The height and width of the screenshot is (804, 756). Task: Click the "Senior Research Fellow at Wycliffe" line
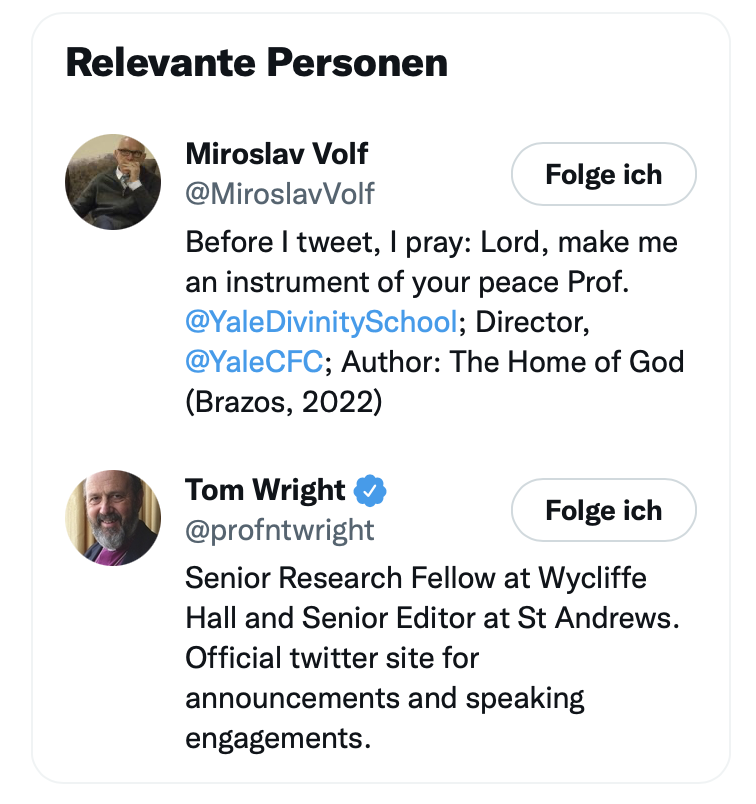(x=416, y=579)
